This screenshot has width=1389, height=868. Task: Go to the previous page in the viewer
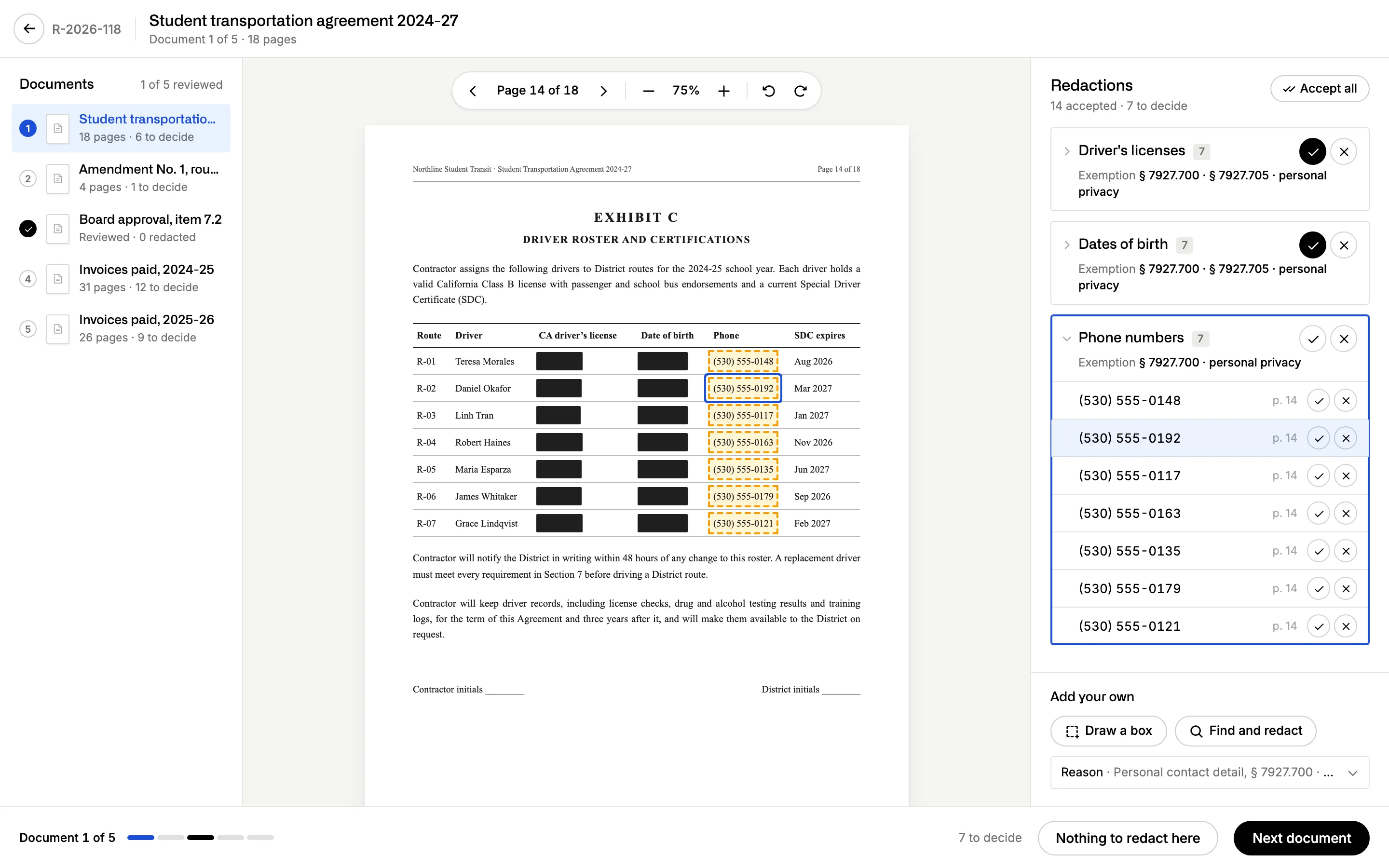click(473, 91)
